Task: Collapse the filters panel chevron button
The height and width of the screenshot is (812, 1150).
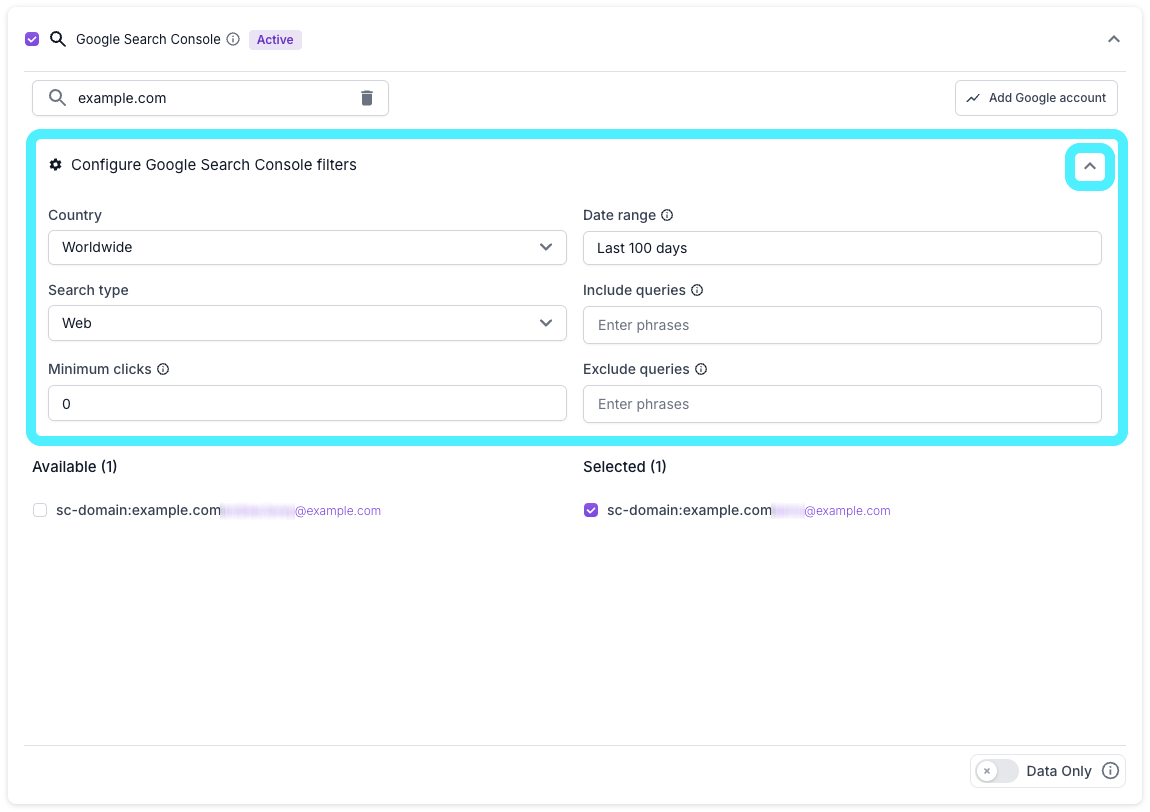Action: click(x=1090, y=167)
